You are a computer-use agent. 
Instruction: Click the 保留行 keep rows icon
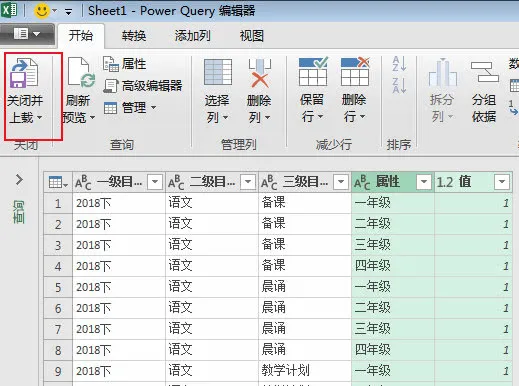[x=313, y=71]
